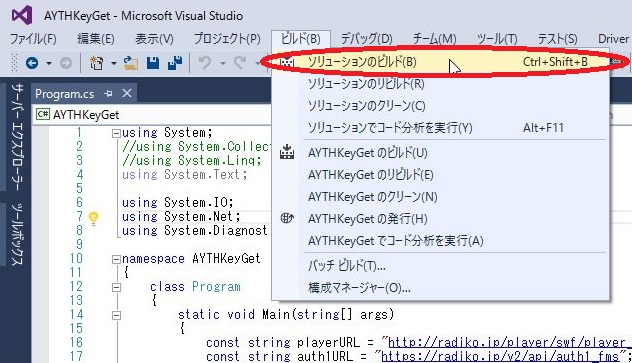Toggle the pin on Program.cs tab
This screenshot has width=632, height=363.
click(x=108, y=94)
